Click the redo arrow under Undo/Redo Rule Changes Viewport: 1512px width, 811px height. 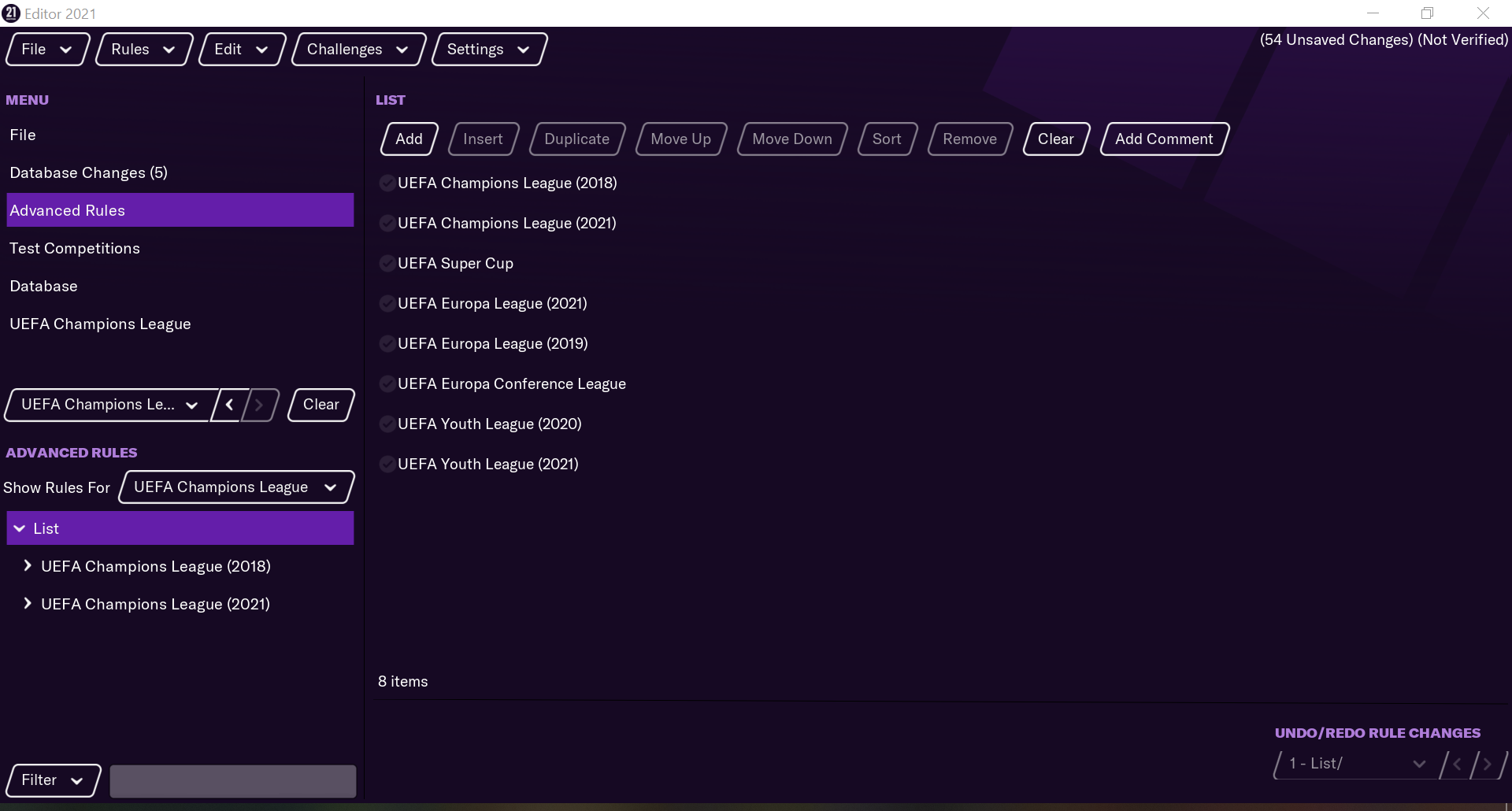1487,764
